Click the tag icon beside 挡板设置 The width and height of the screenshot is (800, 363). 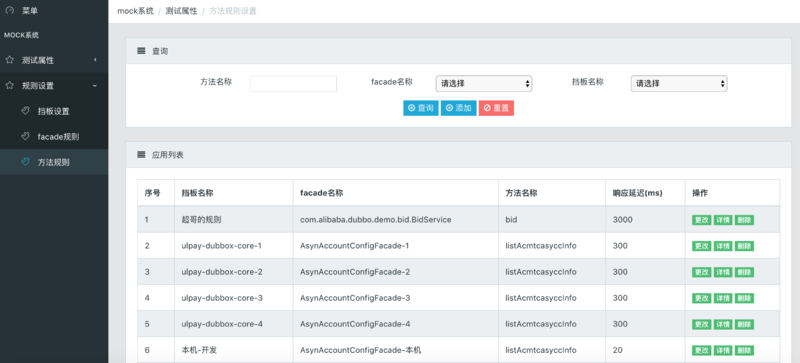pyautogui.click(x=26, y=111)
